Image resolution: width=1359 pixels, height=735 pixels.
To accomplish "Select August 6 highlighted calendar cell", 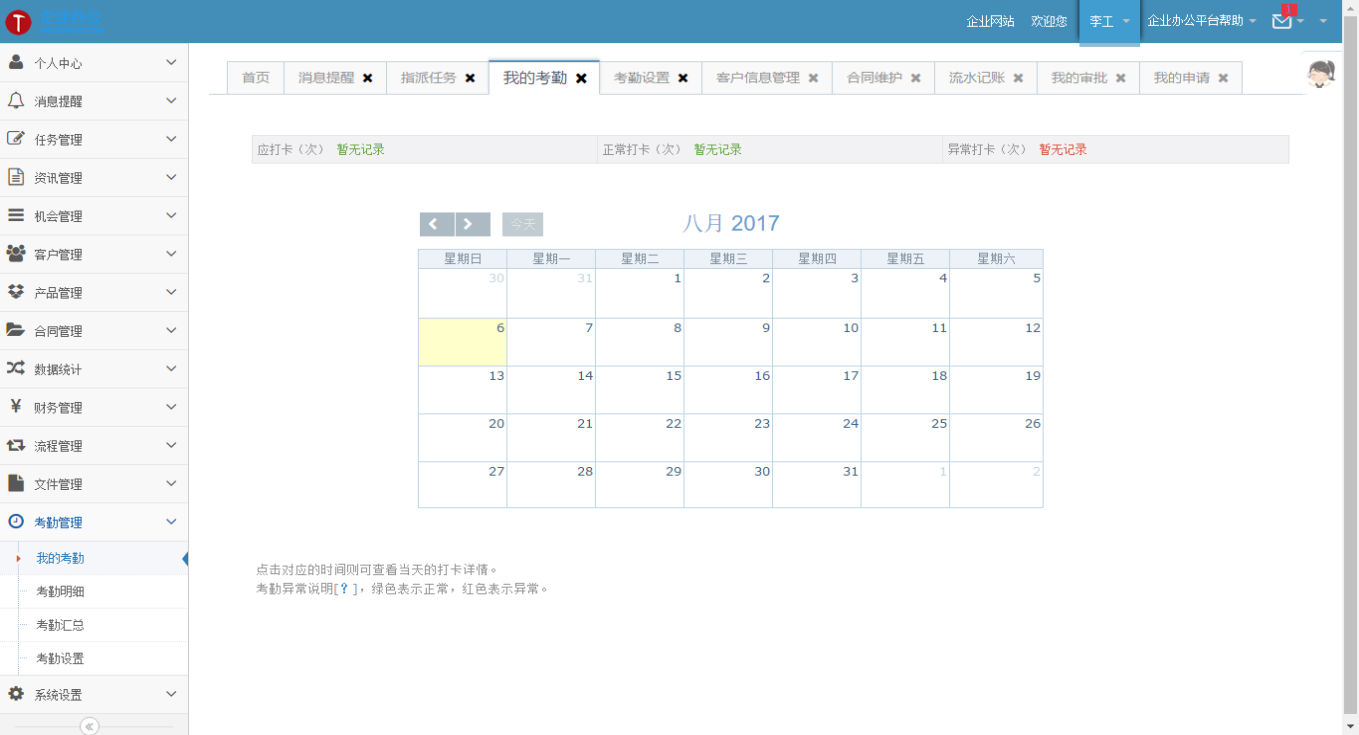I will 463,342.
